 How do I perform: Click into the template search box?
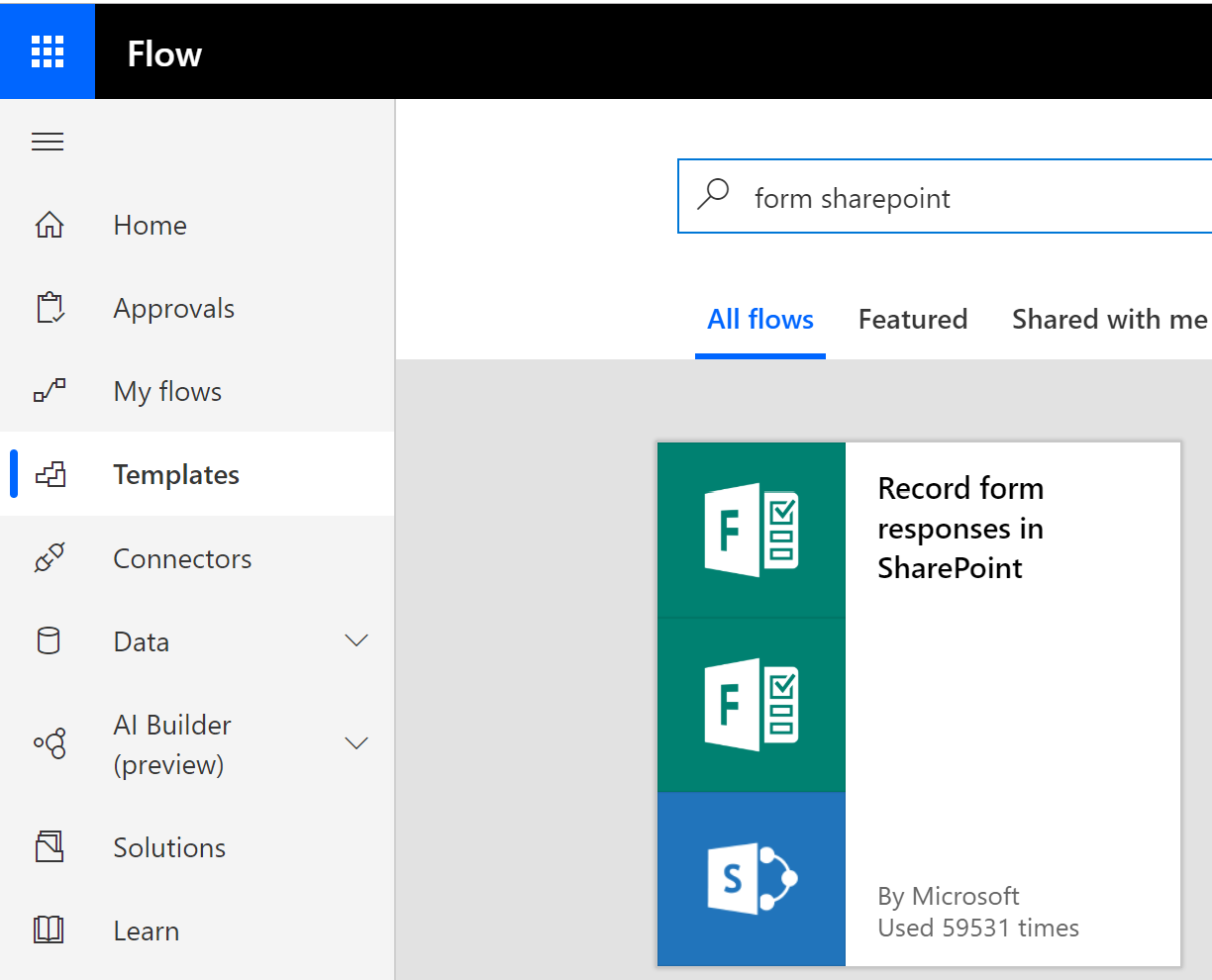point(945,196)
